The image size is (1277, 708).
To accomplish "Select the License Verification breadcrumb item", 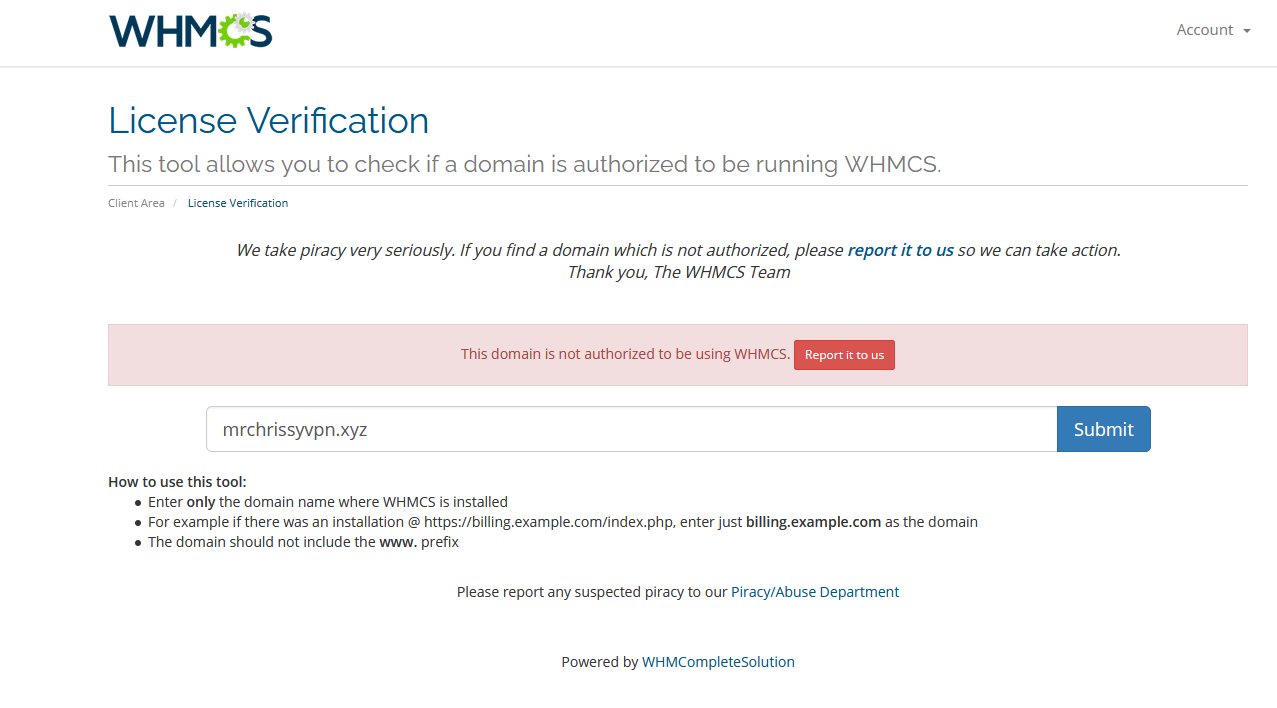I will tap(238, 203).
